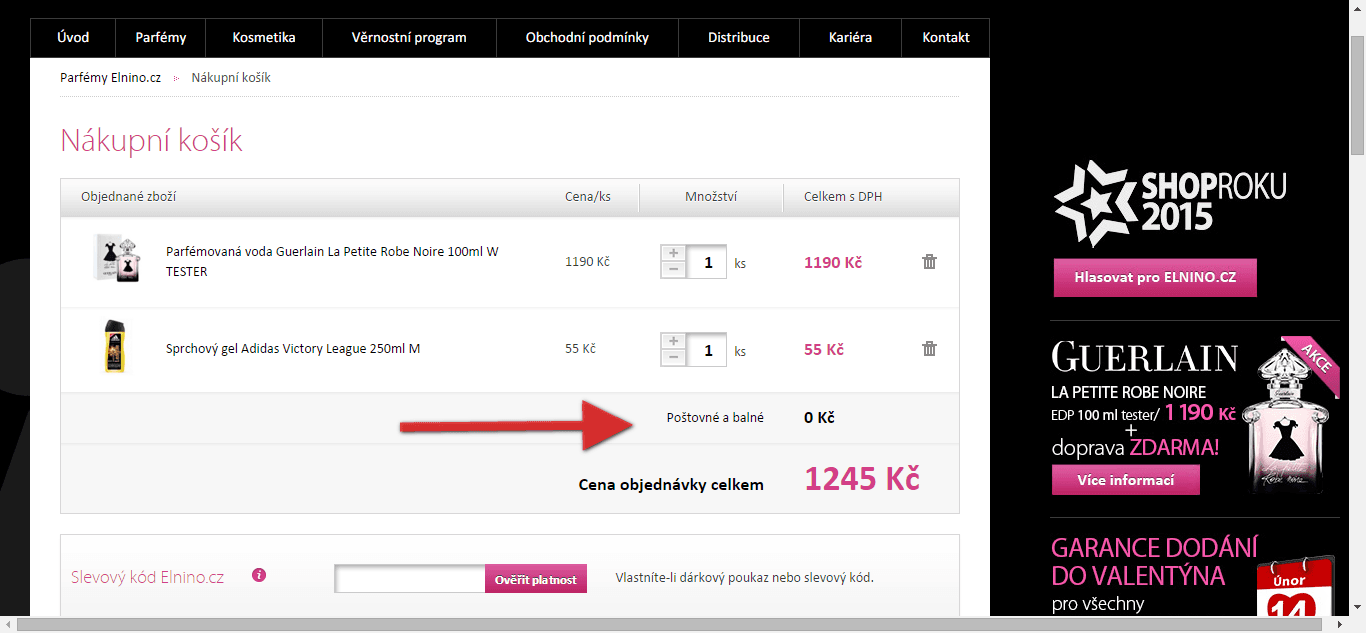Viewport: 1366px width, 633px height.
Task: Click Poštovné a balné label
Action: pos(715,418)
